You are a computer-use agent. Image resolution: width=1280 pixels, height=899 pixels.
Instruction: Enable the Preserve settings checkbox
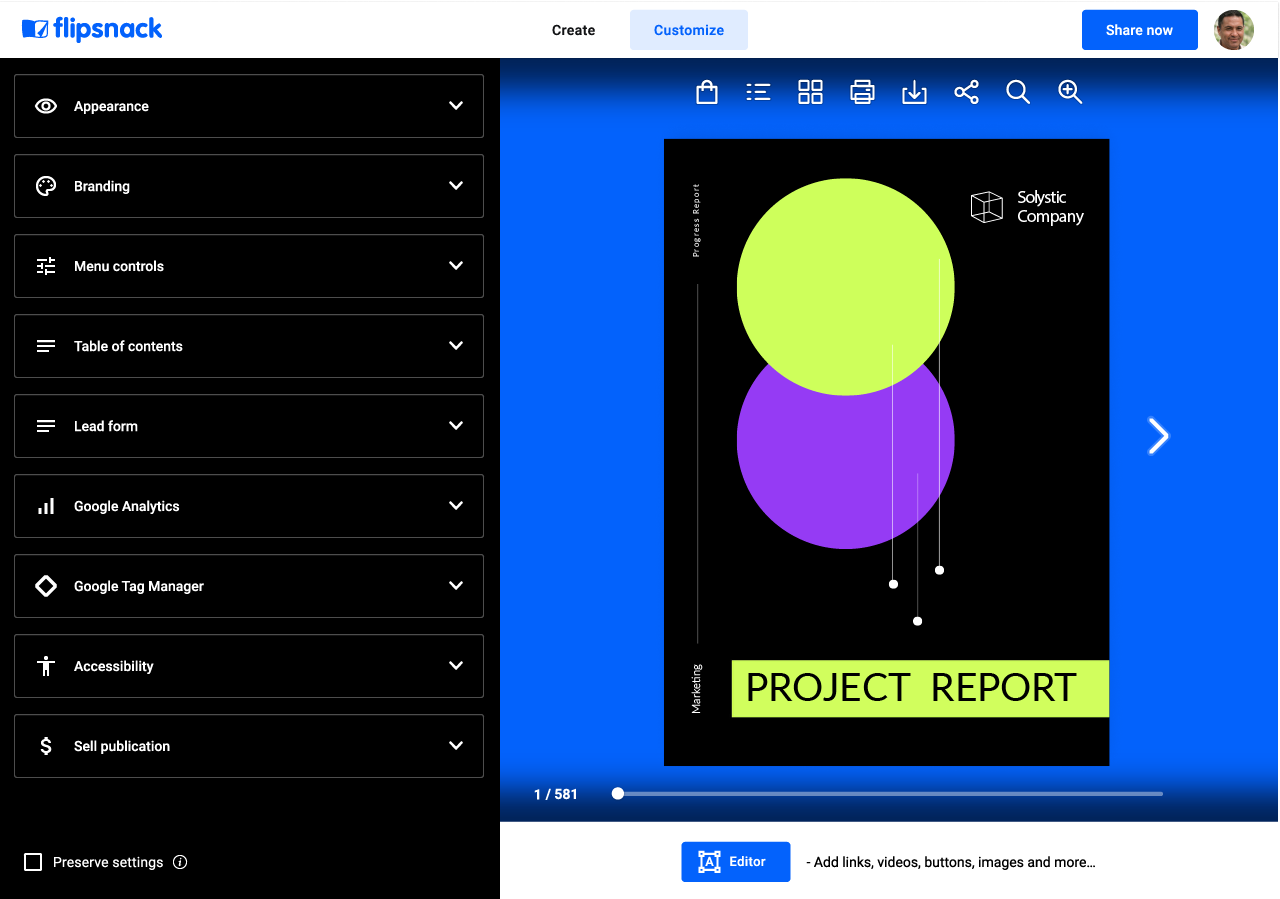coord(33,862)
